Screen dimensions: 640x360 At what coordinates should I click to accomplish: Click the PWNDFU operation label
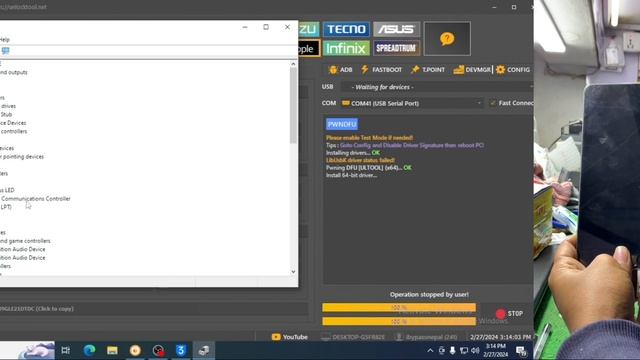click(x=342, y=124)
